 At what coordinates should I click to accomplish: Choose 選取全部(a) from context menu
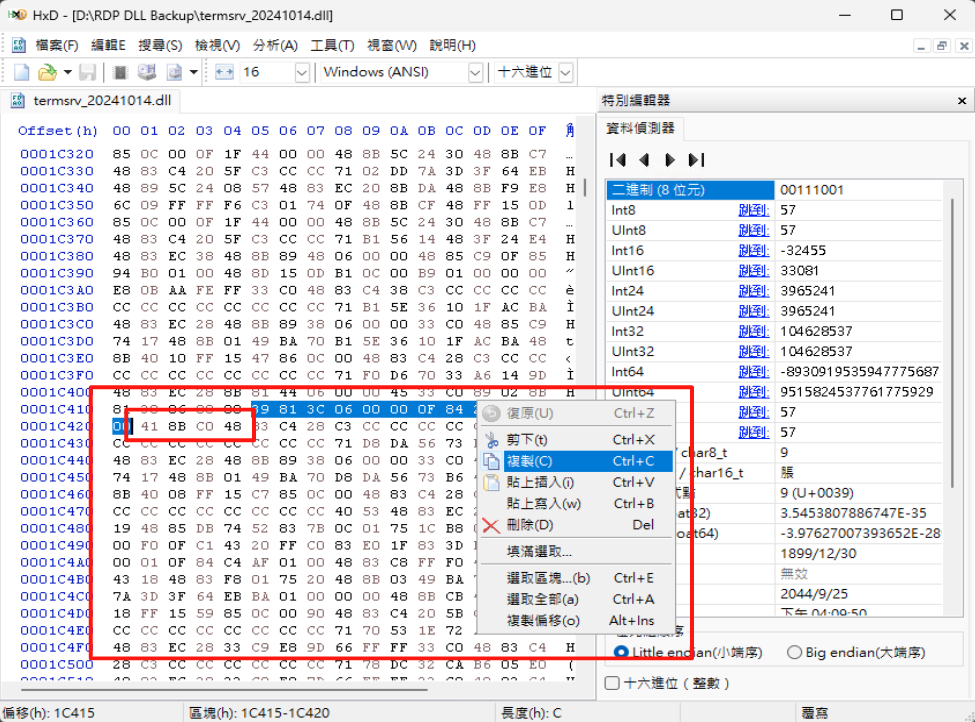[576, 599]
